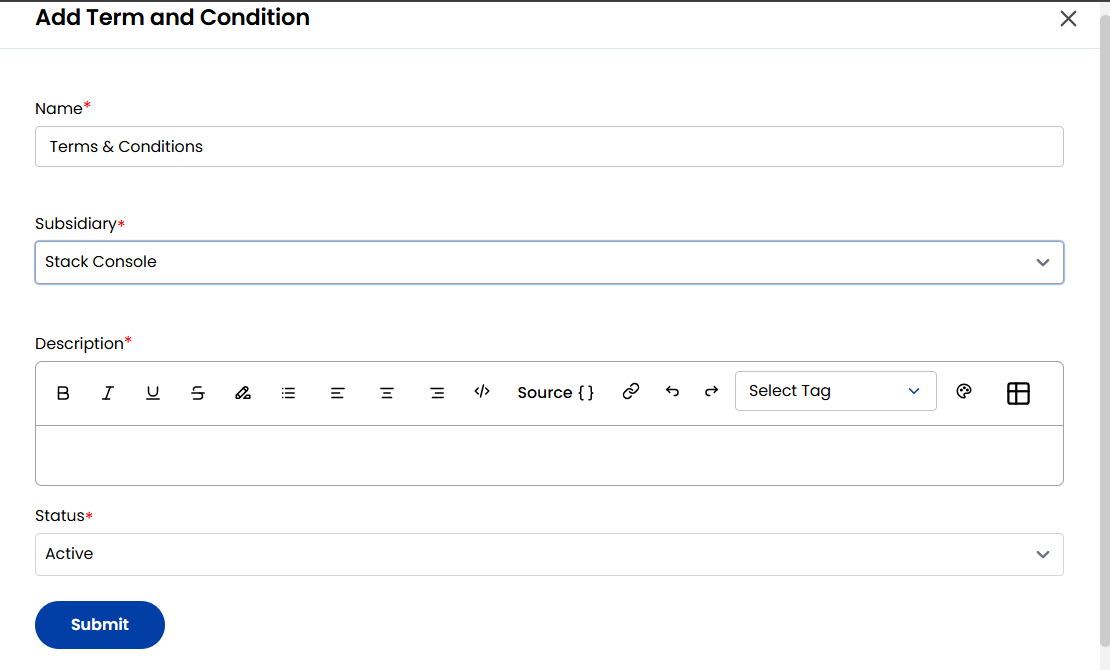Insert a bulleted list
Screen dimensions: 1110x670
pos(288,392)
